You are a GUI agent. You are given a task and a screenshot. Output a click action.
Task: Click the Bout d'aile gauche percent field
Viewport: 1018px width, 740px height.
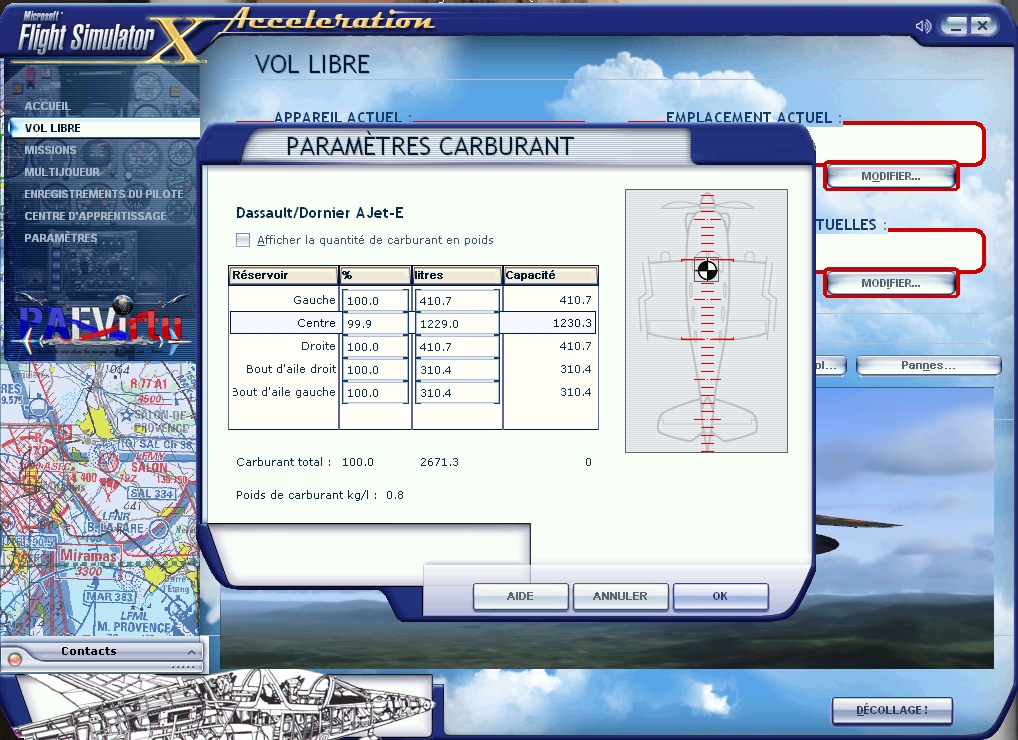375,393
